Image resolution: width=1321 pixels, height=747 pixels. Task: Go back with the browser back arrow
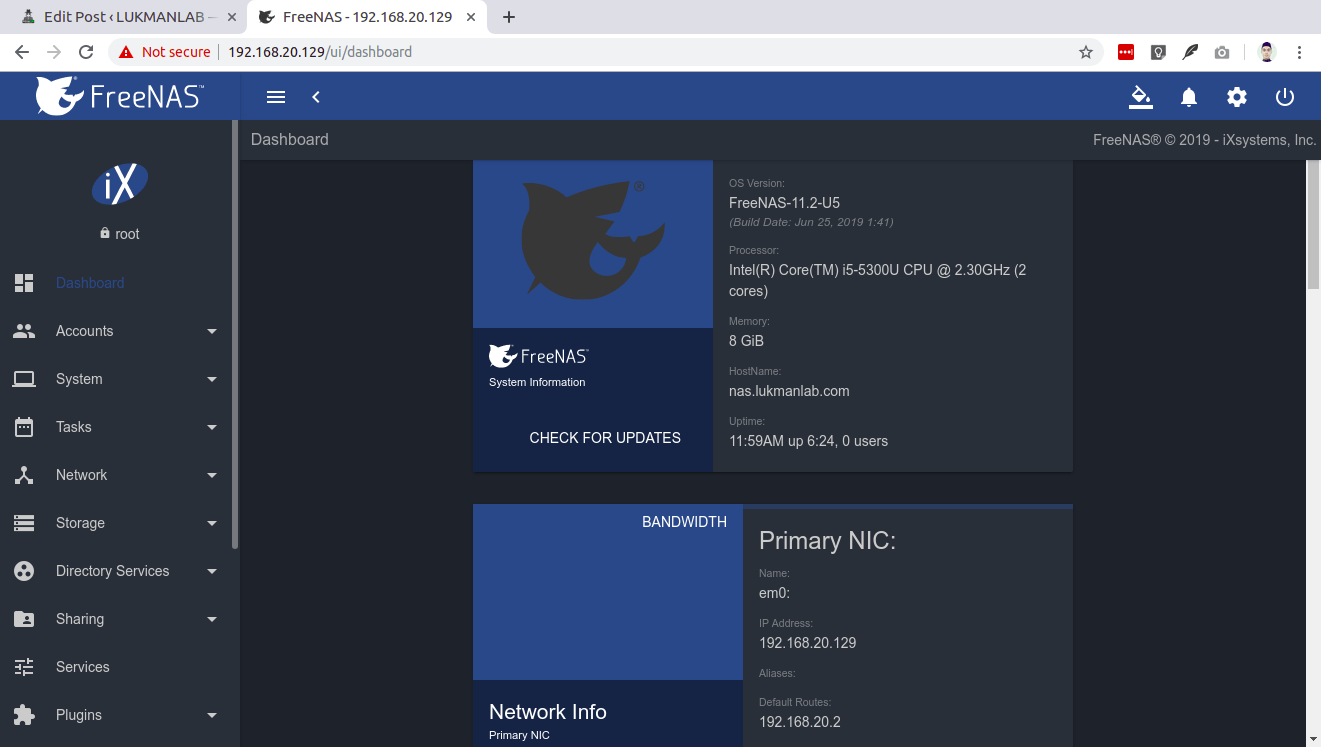pyautogui.click(x=22, y=52)
